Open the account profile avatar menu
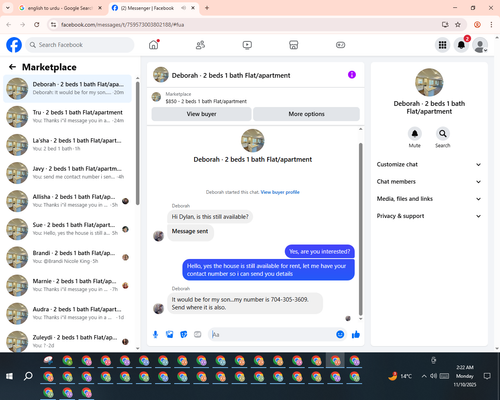This screenshot has width=500, height=400. (480, 45)
